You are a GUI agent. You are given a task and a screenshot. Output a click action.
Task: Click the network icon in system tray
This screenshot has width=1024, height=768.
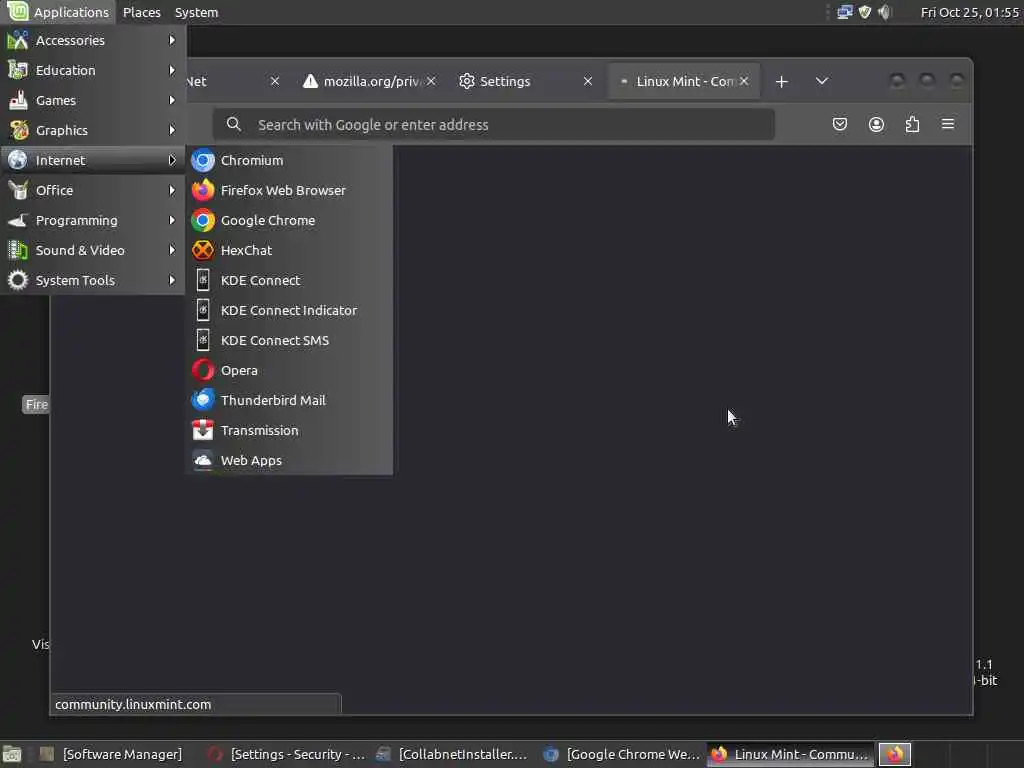point(845,12)
